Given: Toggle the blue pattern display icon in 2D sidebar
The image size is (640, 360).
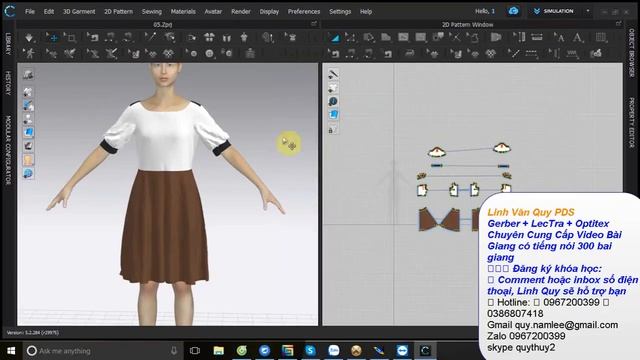Looking at the screenshot, I should (333, 115).
